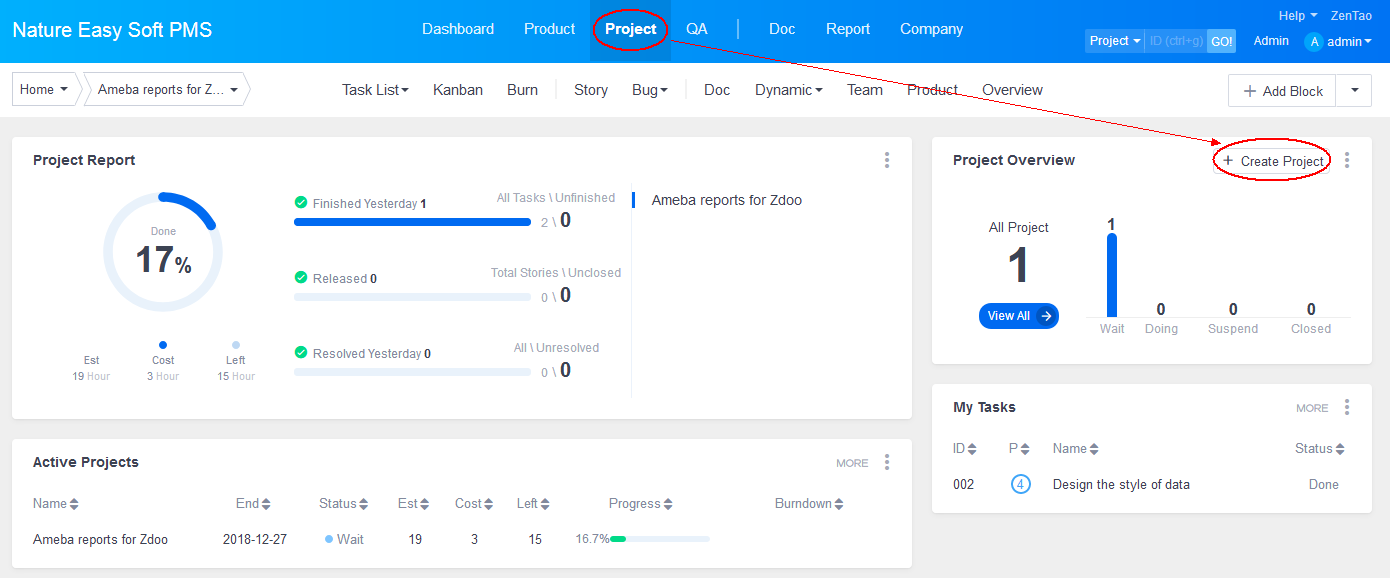Sort Active Projects by Progress column
The height and width of the screenshot is (578, 1390).
pos(640,504)
